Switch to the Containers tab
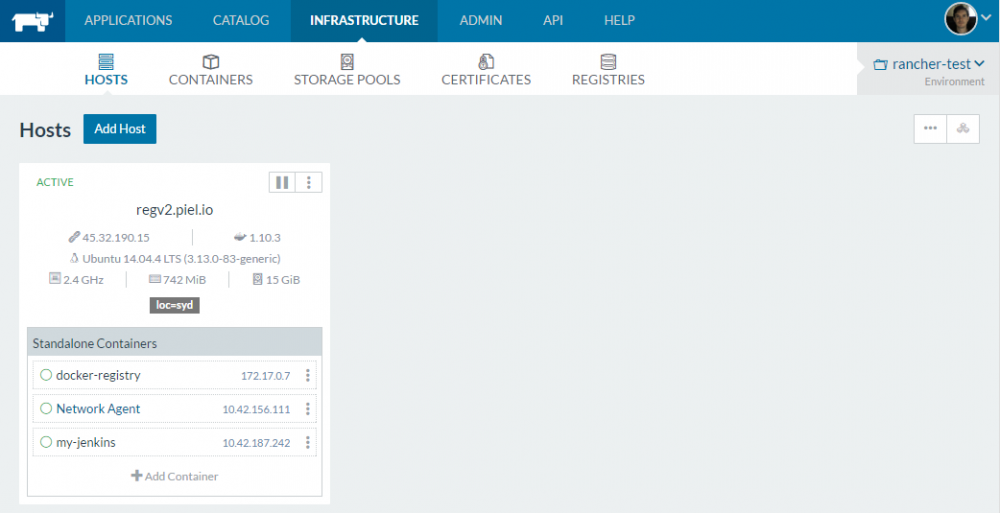The image size is (1000, 513). tap(210, 70)
